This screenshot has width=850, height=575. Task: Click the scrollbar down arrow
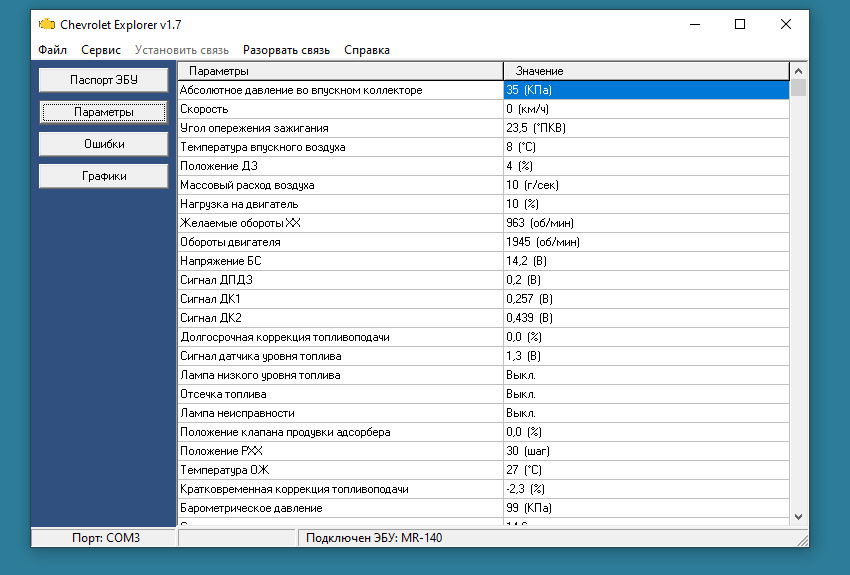pos(798,516)
